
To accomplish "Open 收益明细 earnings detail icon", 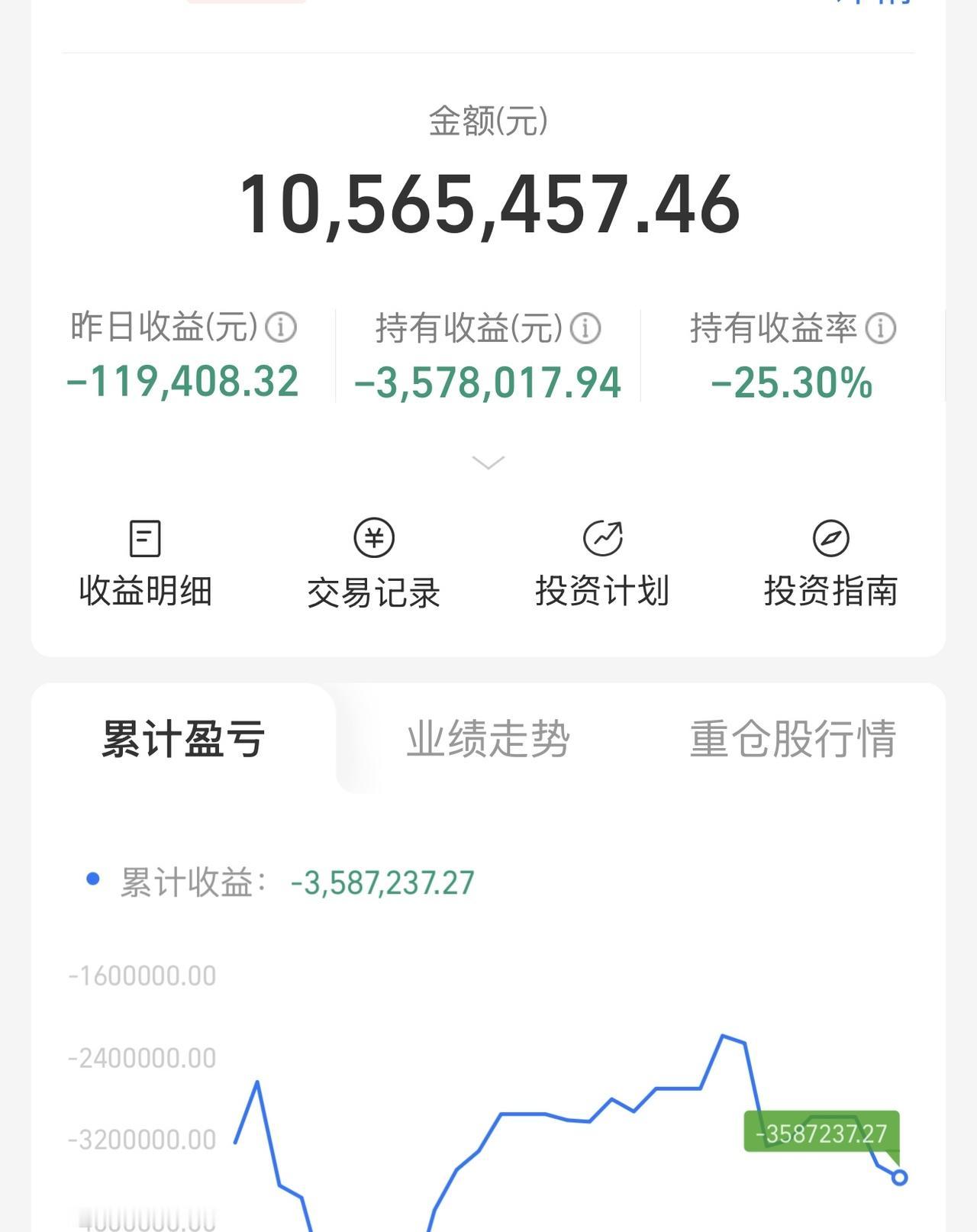I will 145,538.
